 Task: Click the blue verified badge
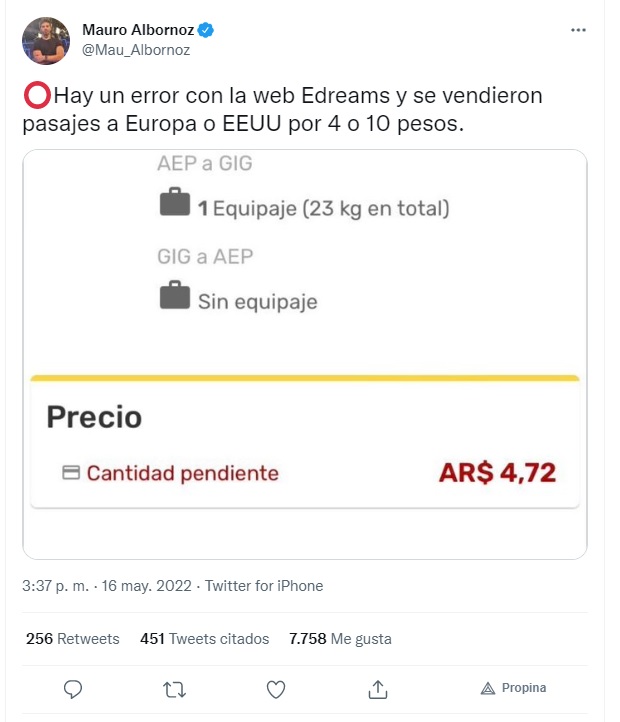coord(205,30)
